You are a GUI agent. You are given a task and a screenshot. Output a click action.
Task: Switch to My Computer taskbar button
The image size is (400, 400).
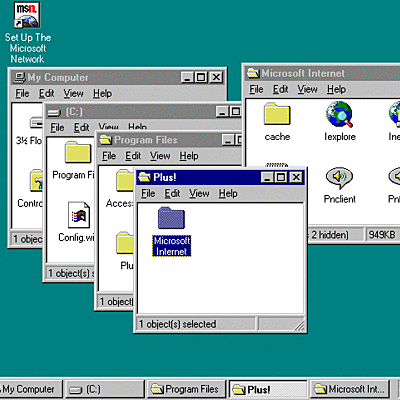point(31,389)
